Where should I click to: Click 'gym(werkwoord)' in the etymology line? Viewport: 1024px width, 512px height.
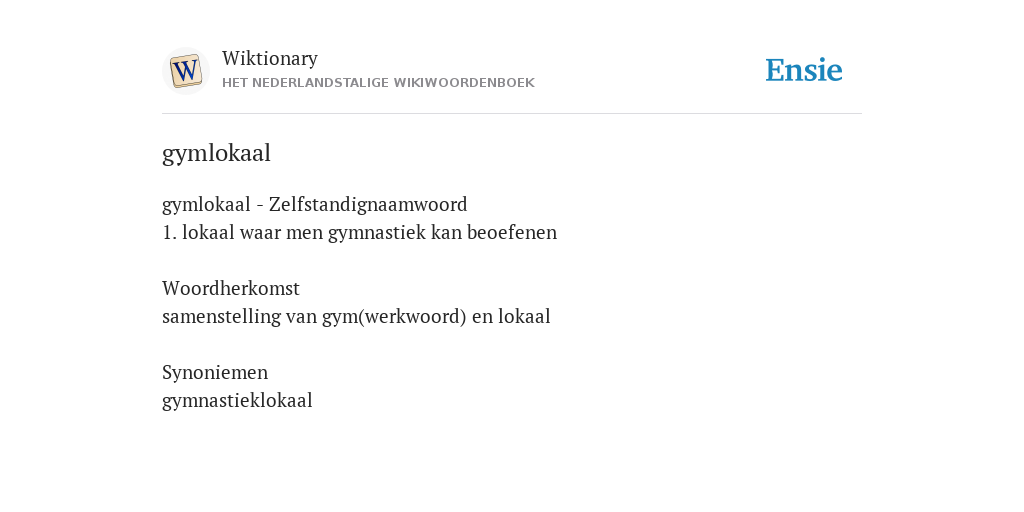[394, 317]
